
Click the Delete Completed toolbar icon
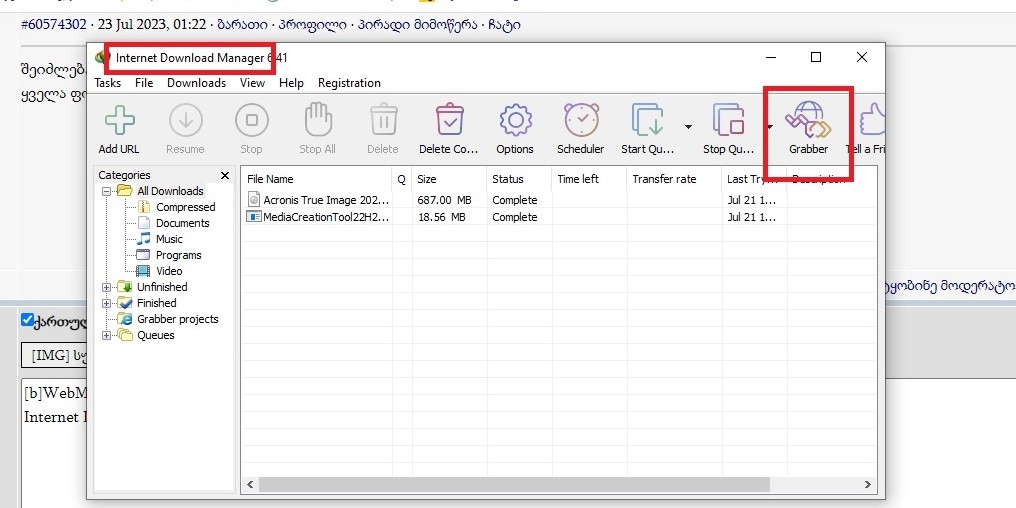449,121
